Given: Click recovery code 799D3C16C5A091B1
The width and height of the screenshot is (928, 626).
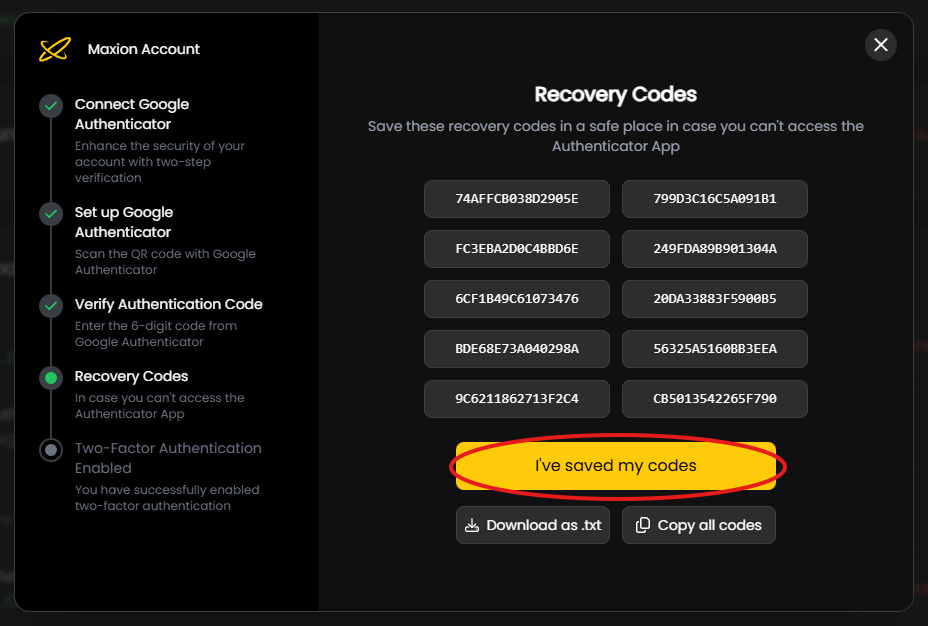Looking at the screenshot, I should 714,199.
